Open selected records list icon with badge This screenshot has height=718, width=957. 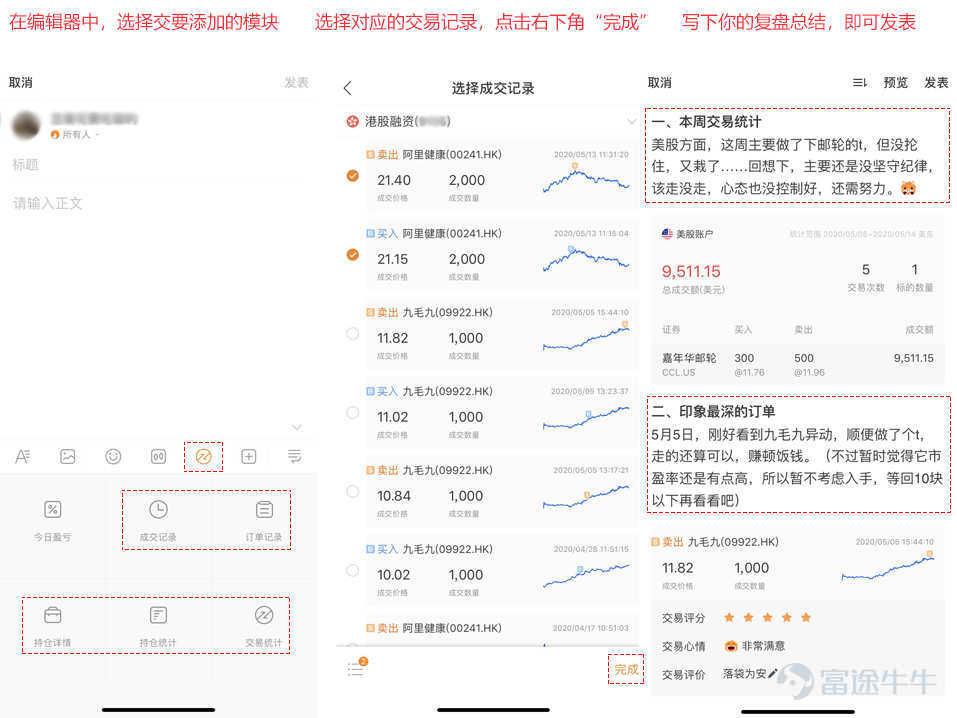pos(356,668)
